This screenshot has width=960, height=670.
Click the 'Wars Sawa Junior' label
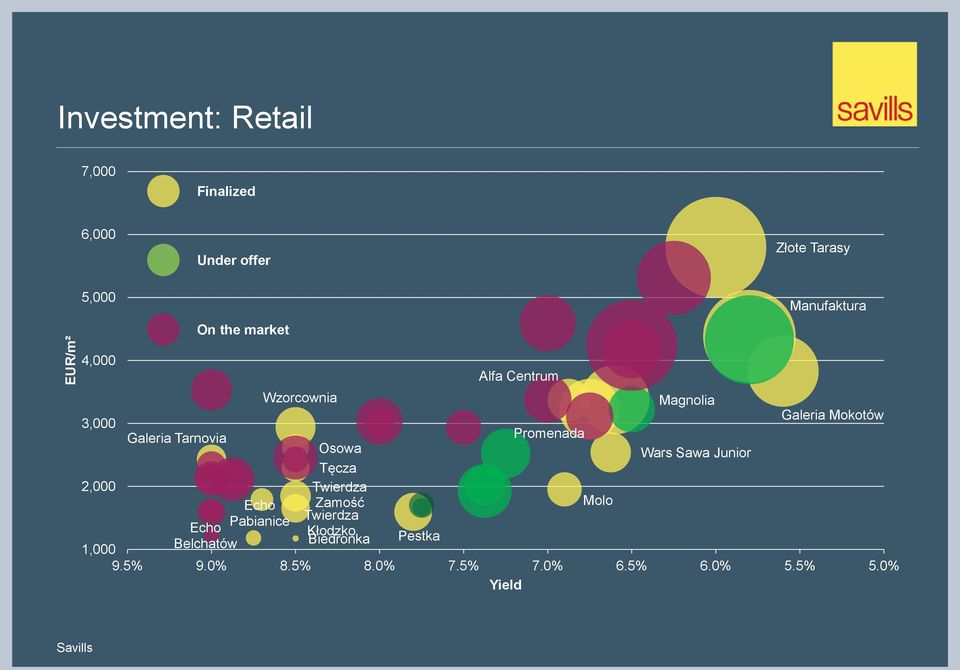696,453
